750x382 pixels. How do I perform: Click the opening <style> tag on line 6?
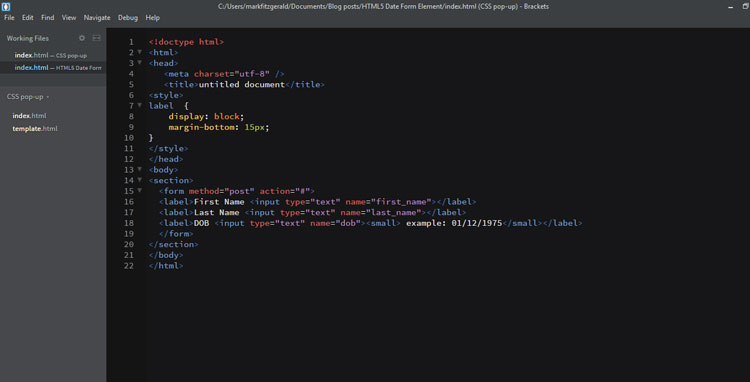[x=166, y=95]
